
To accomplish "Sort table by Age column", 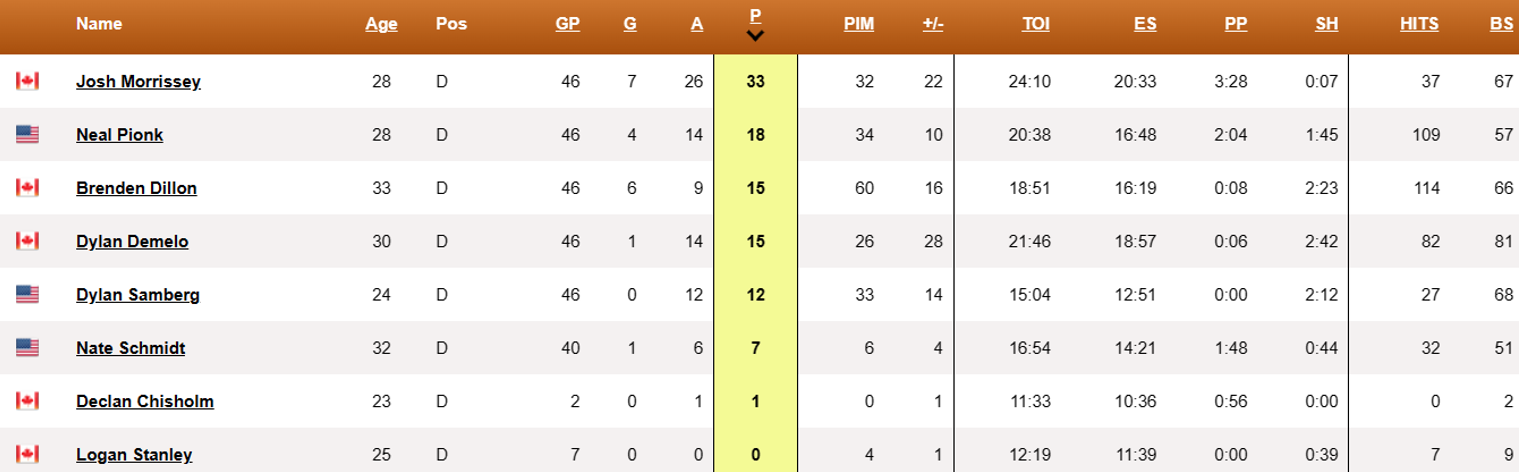I will click(381, 24).
